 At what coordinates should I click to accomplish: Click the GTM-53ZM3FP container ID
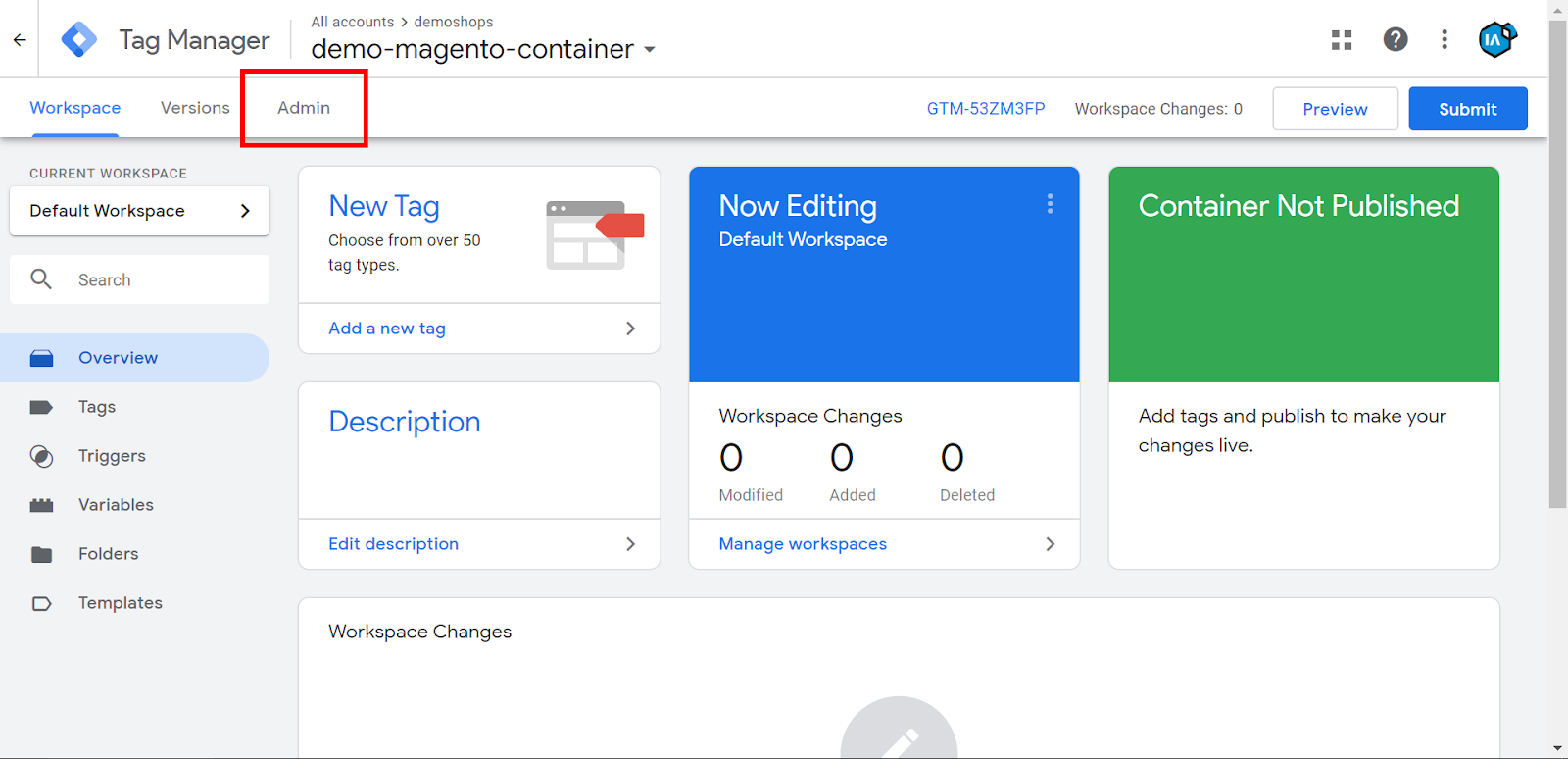click(x=986, y=109)
